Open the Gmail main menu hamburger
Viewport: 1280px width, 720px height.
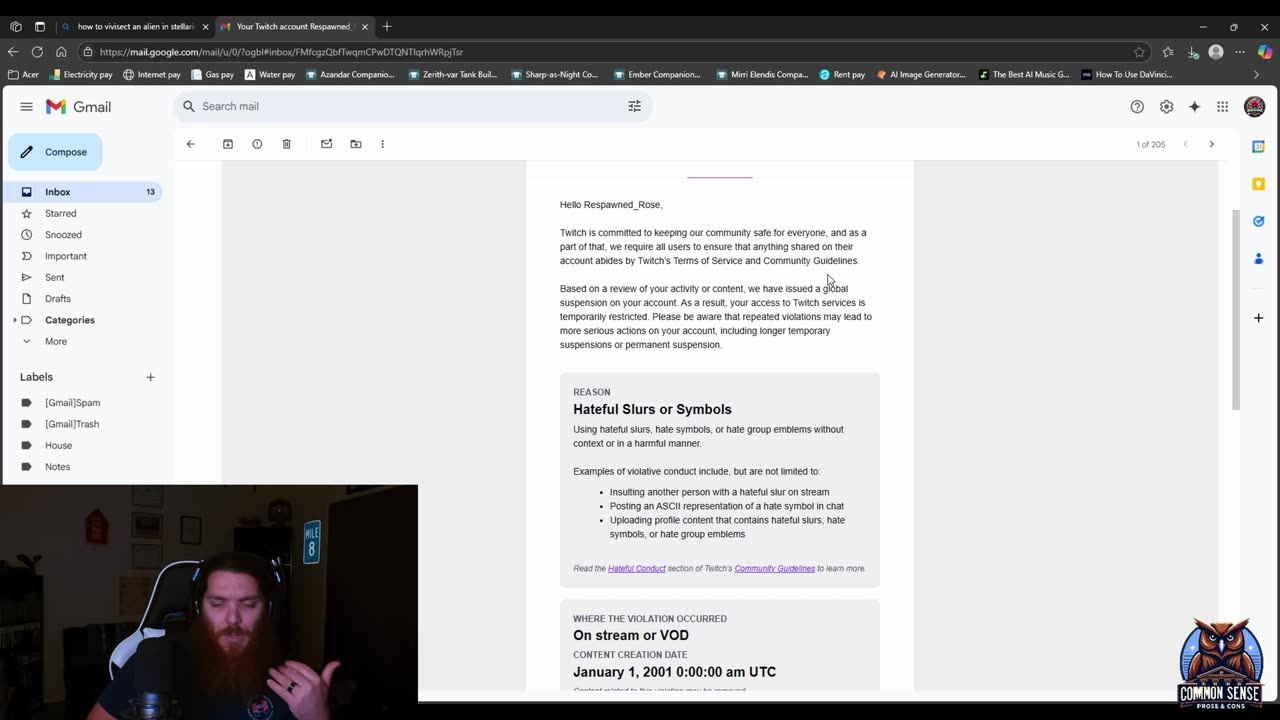(x=27, y=106)
